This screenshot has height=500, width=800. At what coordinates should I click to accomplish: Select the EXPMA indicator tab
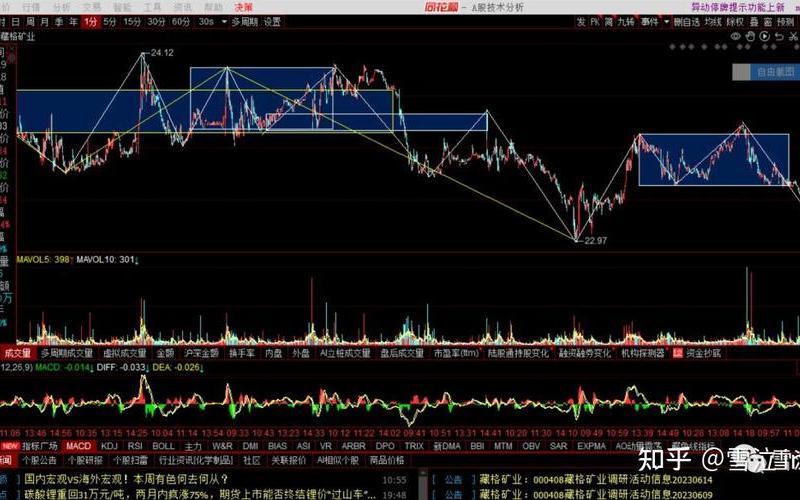point(592,446)
